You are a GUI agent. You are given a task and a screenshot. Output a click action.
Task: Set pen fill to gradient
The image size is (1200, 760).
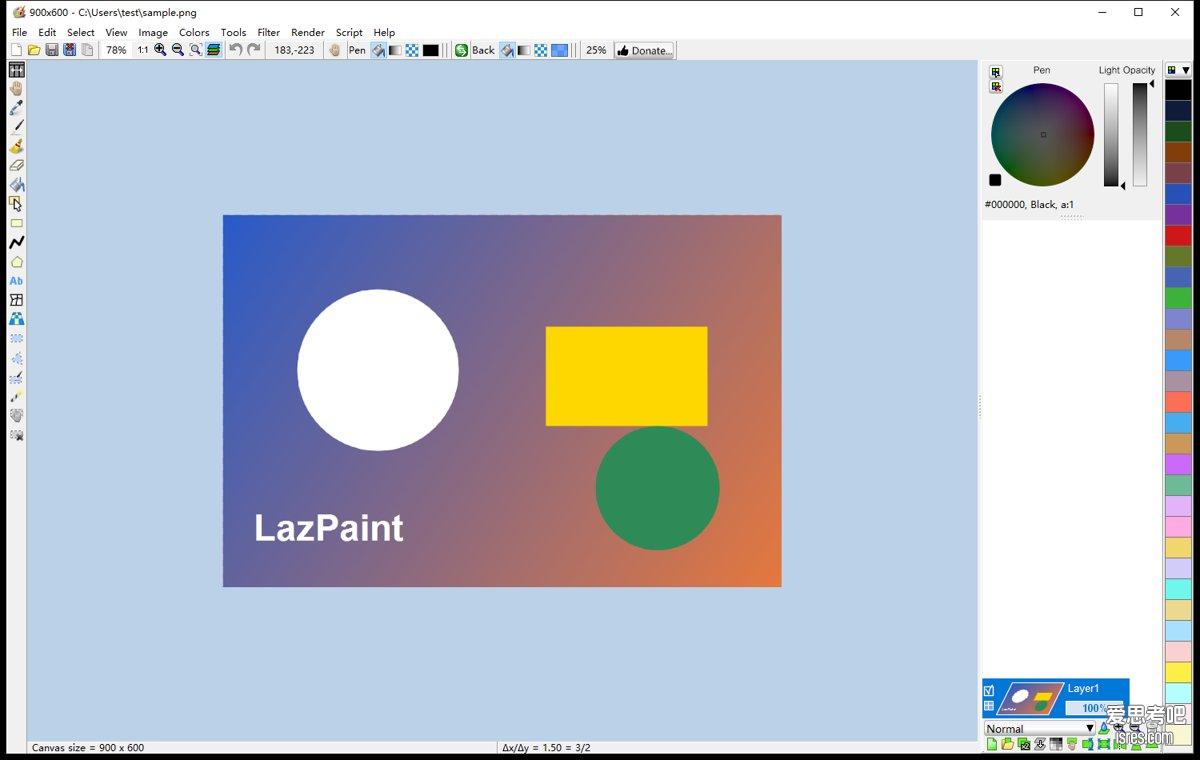(395, 50)
